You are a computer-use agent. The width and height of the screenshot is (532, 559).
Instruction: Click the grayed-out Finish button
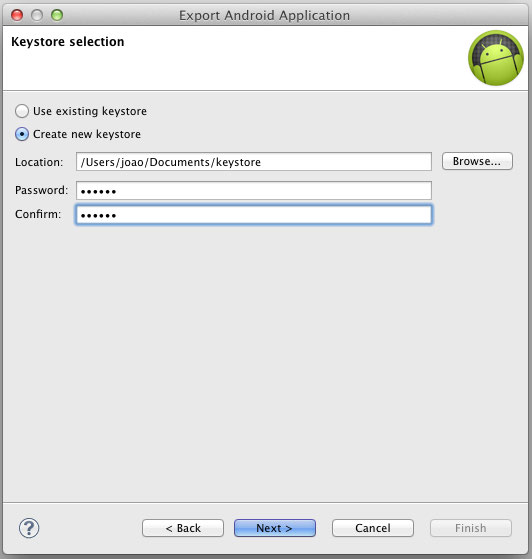tap(471, 528)
